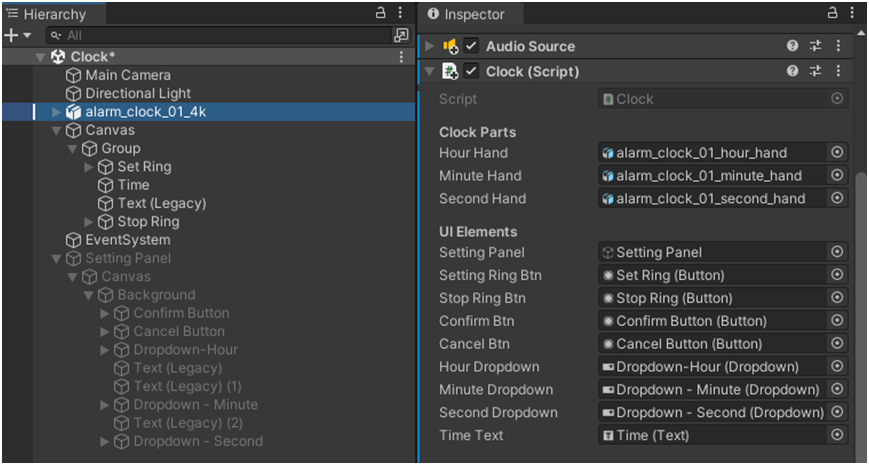Pick object for Hour Hand field
Image resolution: width=869 pixels, height=465 pixels.
pyautogui.click(x=837, y=152)
